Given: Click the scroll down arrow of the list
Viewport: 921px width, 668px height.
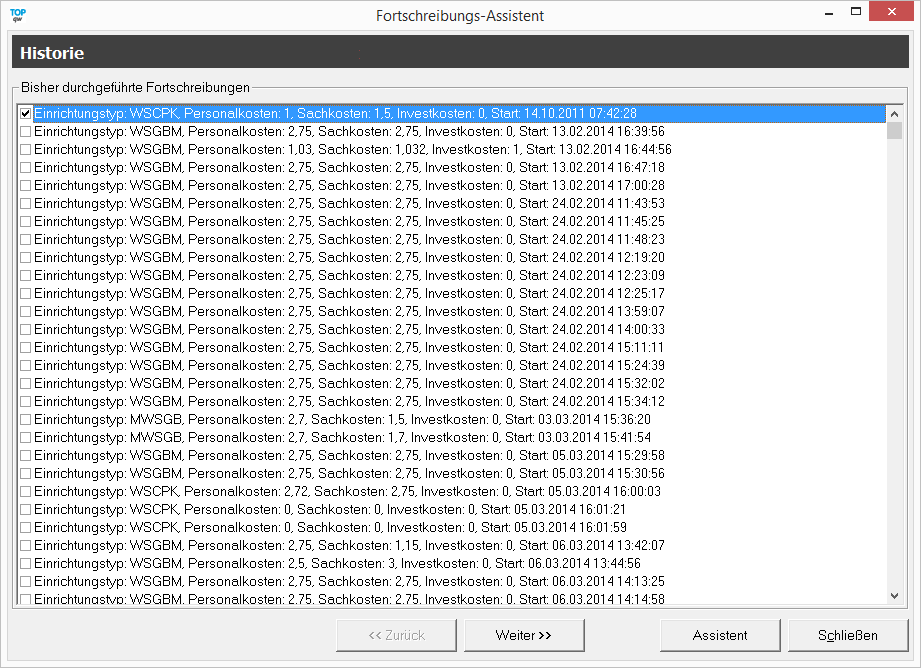Looking at the screenshot, I should [x=894, y=596].
